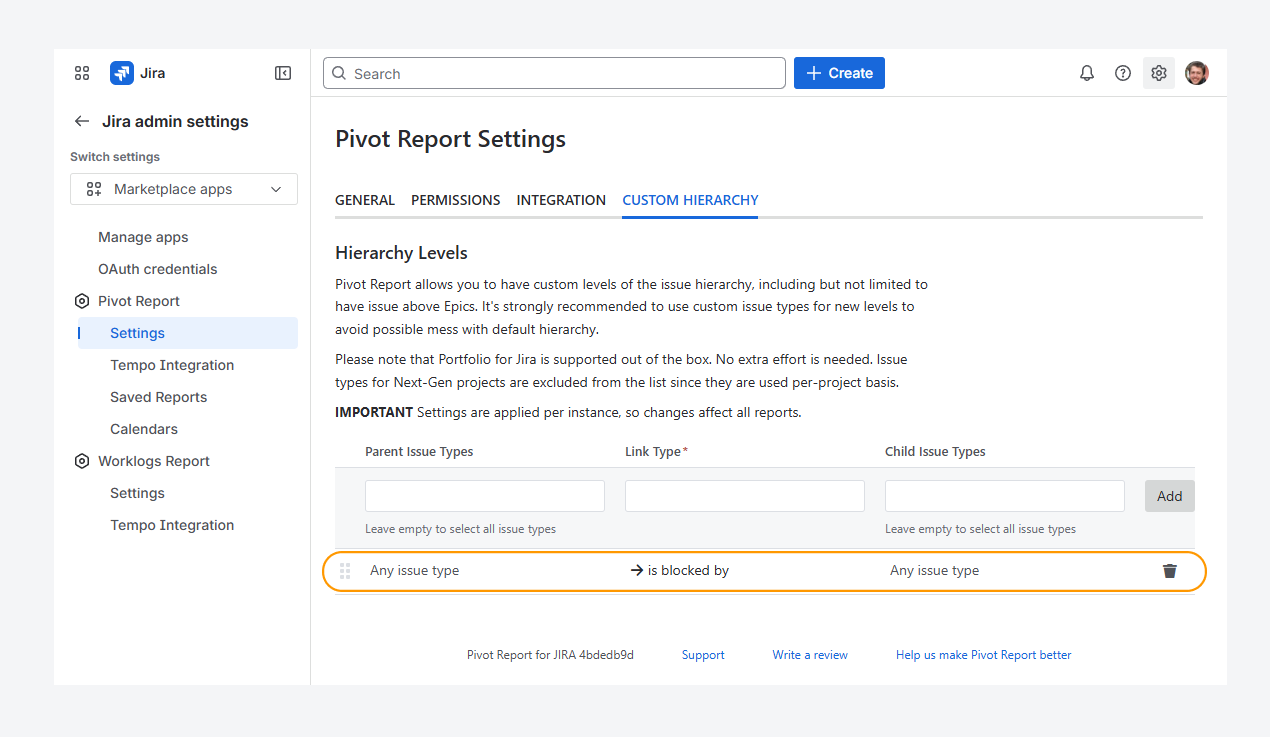1270x737 pixels.
Task: Switch to the INTEGRATION tab
Action: [x=561, y=200]
